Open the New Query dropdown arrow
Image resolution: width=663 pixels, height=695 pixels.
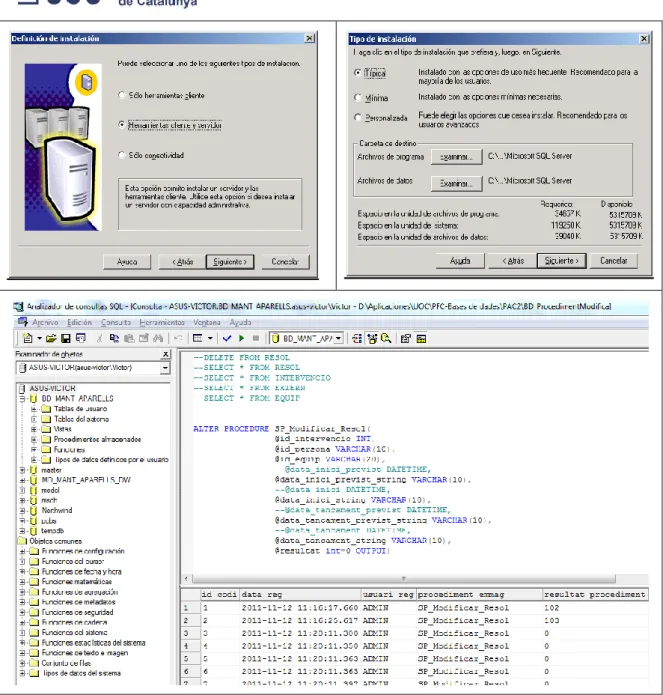click(39, 339)
